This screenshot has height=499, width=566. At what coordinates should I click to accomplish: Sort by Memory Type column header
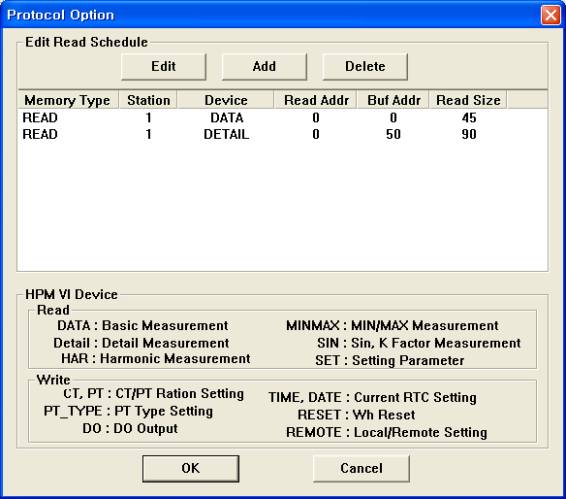pos(68,100)
